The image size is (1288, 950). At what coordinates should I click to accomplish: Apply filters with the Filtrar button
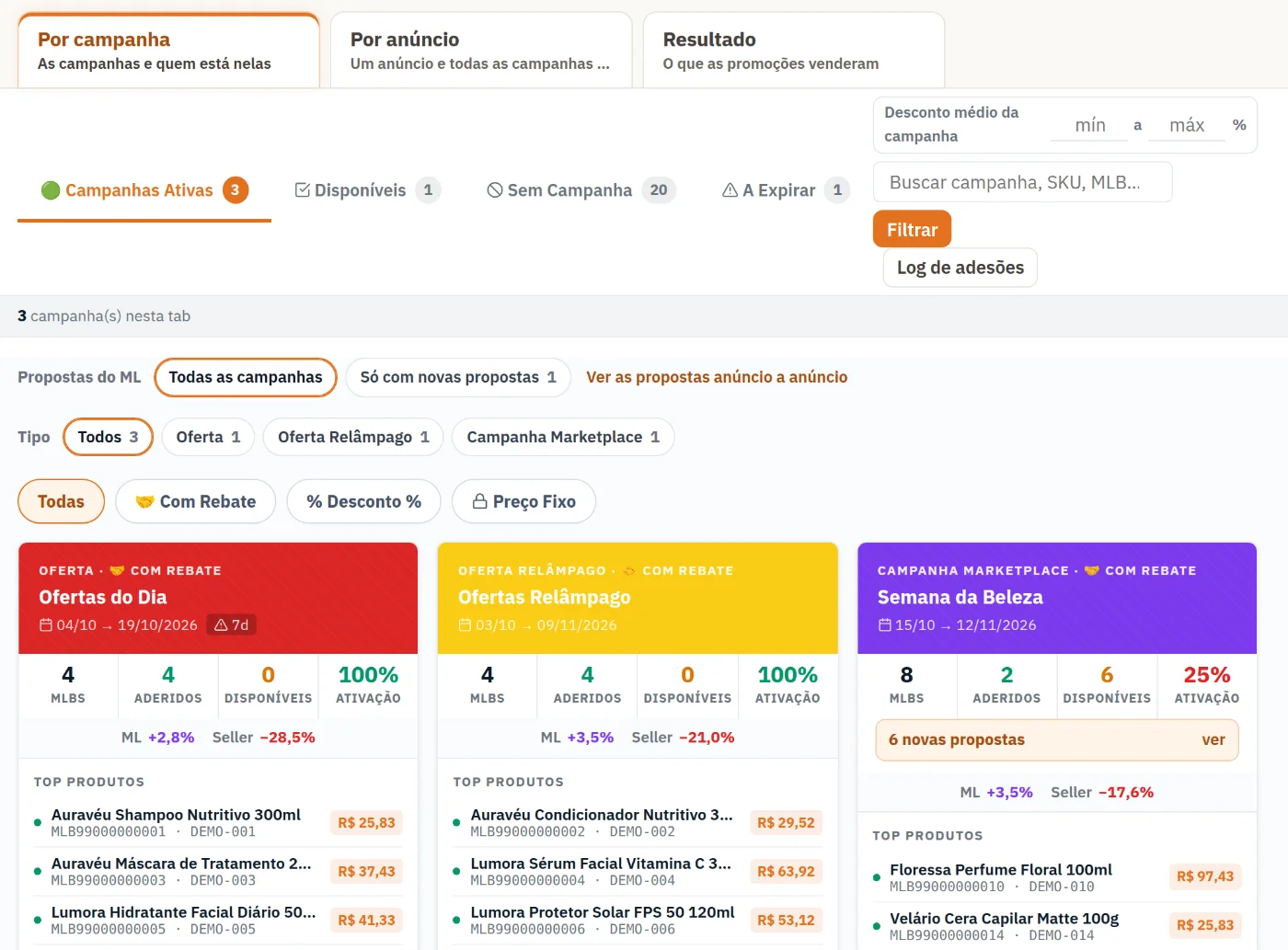point(912,230)
